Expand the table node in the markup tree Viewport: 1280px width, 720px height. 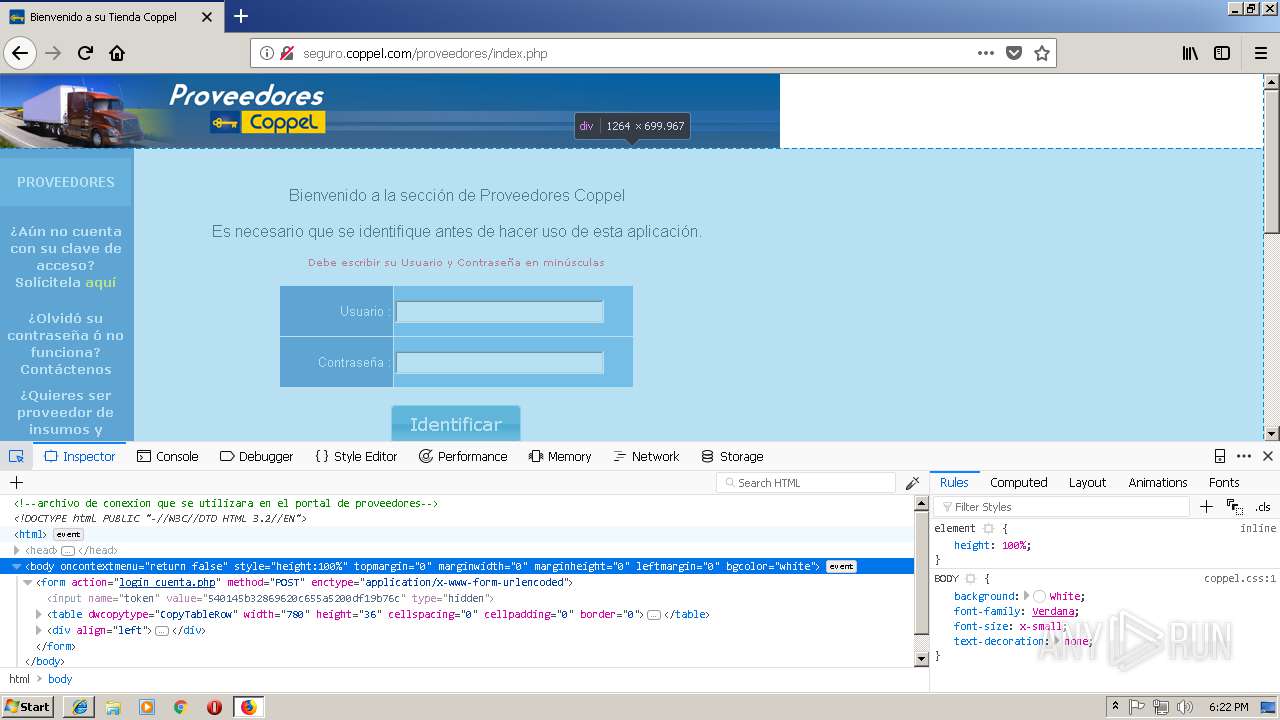39,614
